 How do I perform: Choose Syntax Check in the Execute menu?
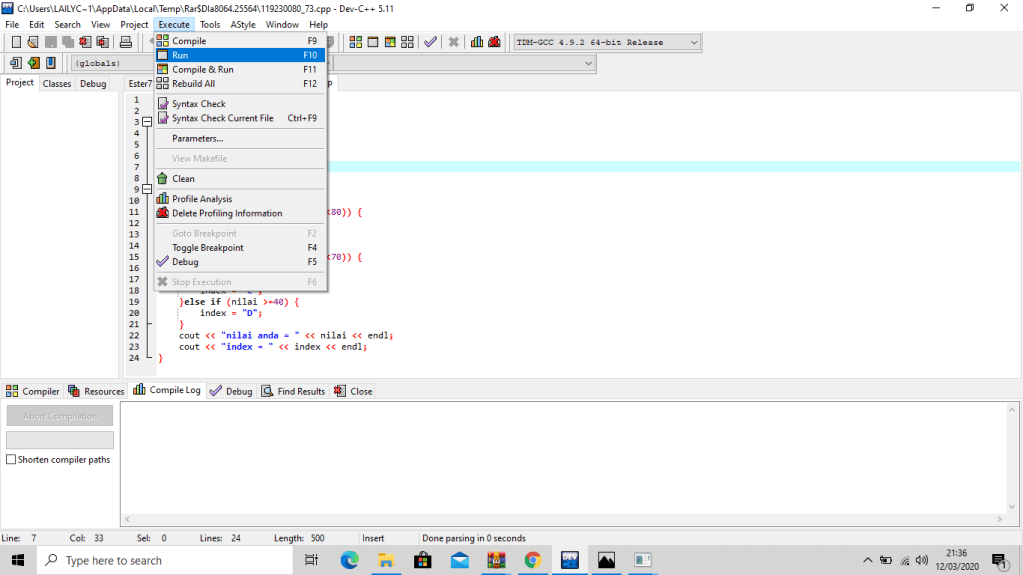click(198, 104)
